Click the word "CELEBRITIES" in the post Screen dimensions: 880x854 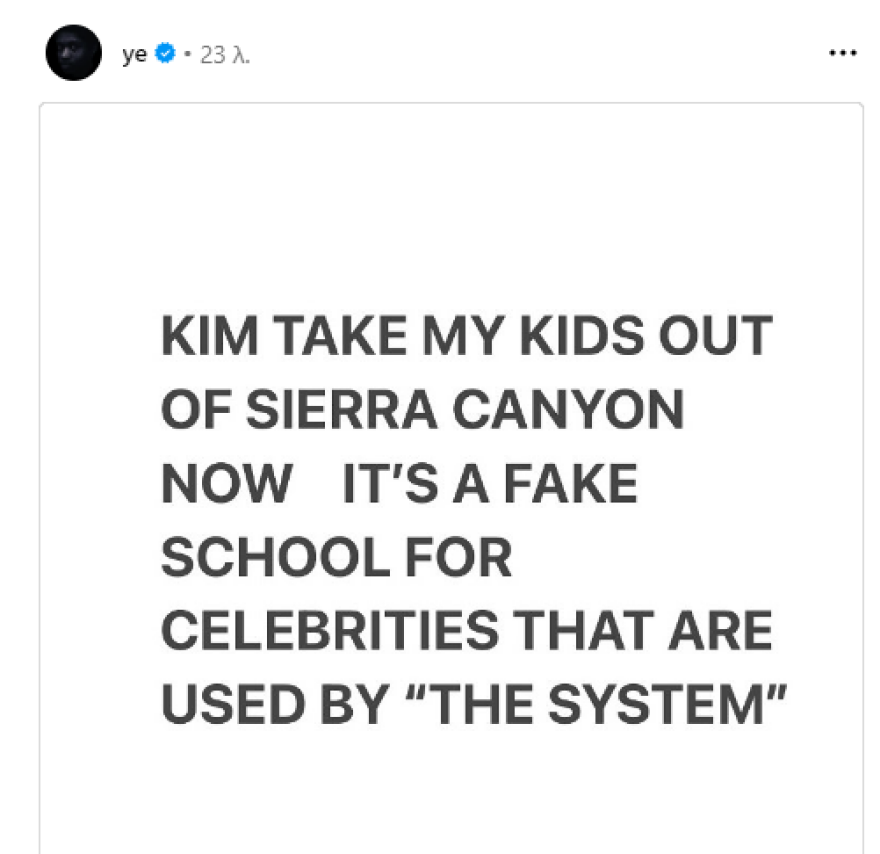point(329,633)
